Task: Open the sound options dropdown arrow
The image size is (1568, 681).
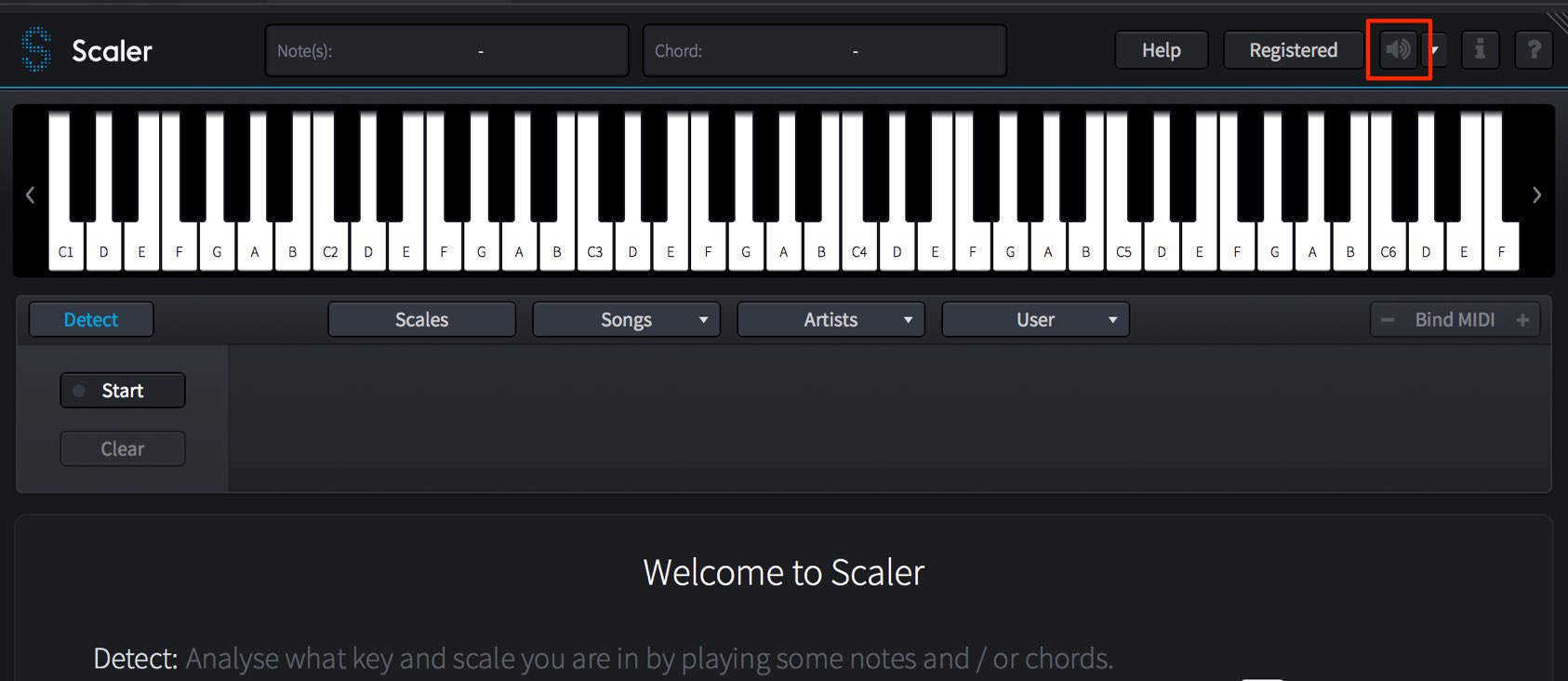Action: [1434, 50]
